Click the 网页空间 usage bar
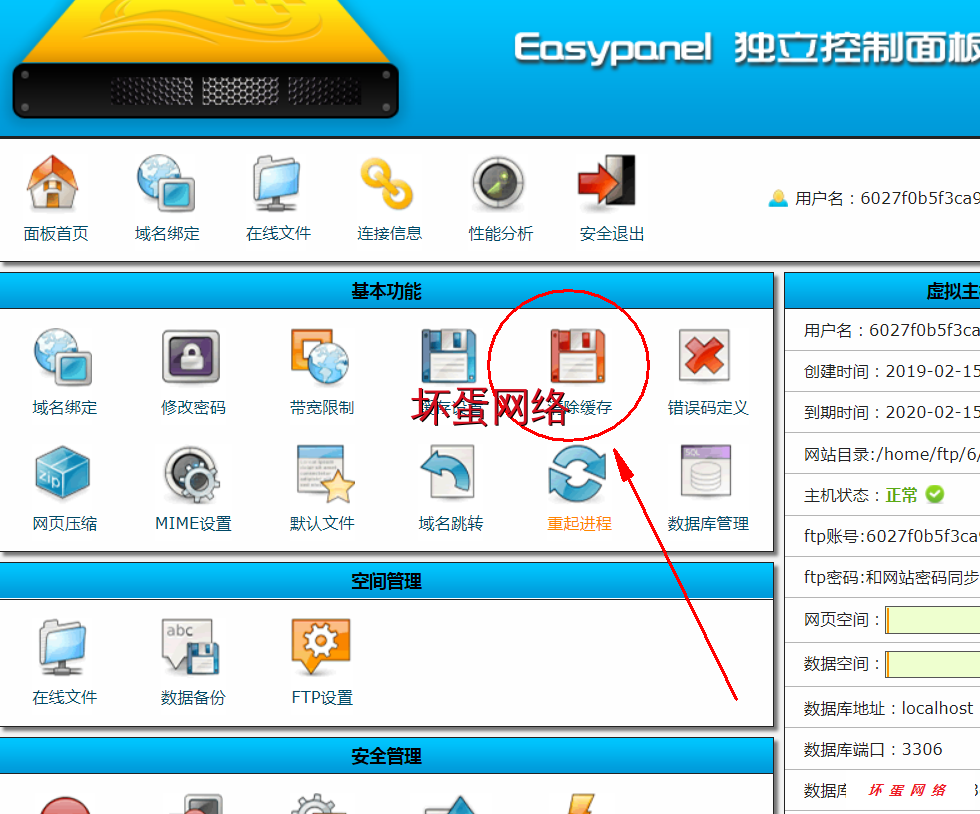The image size is (980, 814). pyautogui.click(x=932, y=620)
